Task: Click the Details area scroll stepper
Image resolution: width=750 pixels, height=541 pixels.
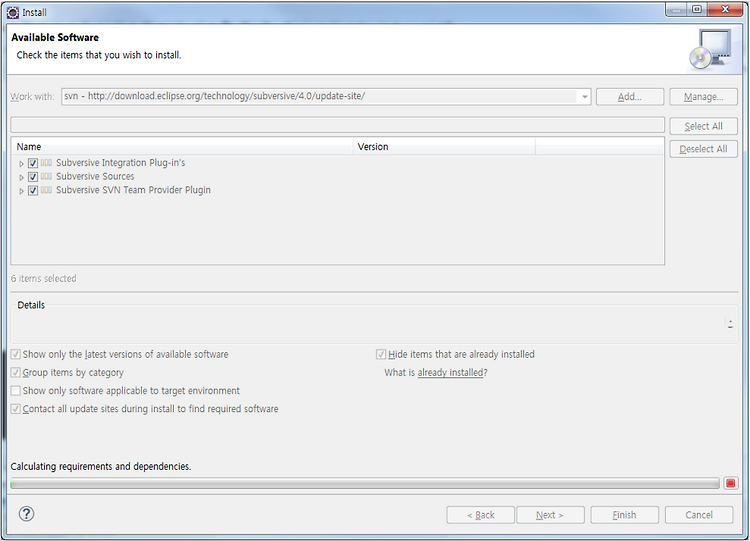Action: tap(730, 324)
